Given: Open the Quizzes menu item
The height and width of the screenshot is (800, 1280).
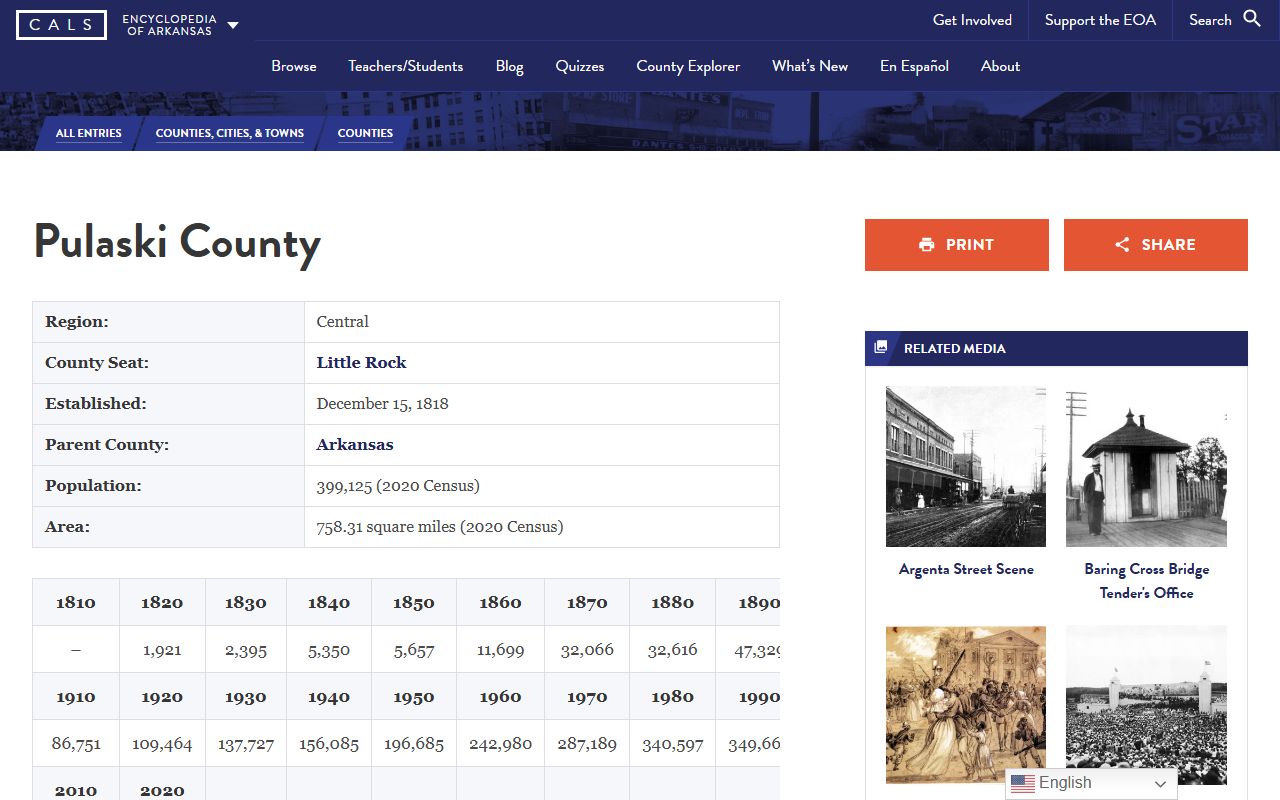Looking at the screenshot, I should [580, 66].
